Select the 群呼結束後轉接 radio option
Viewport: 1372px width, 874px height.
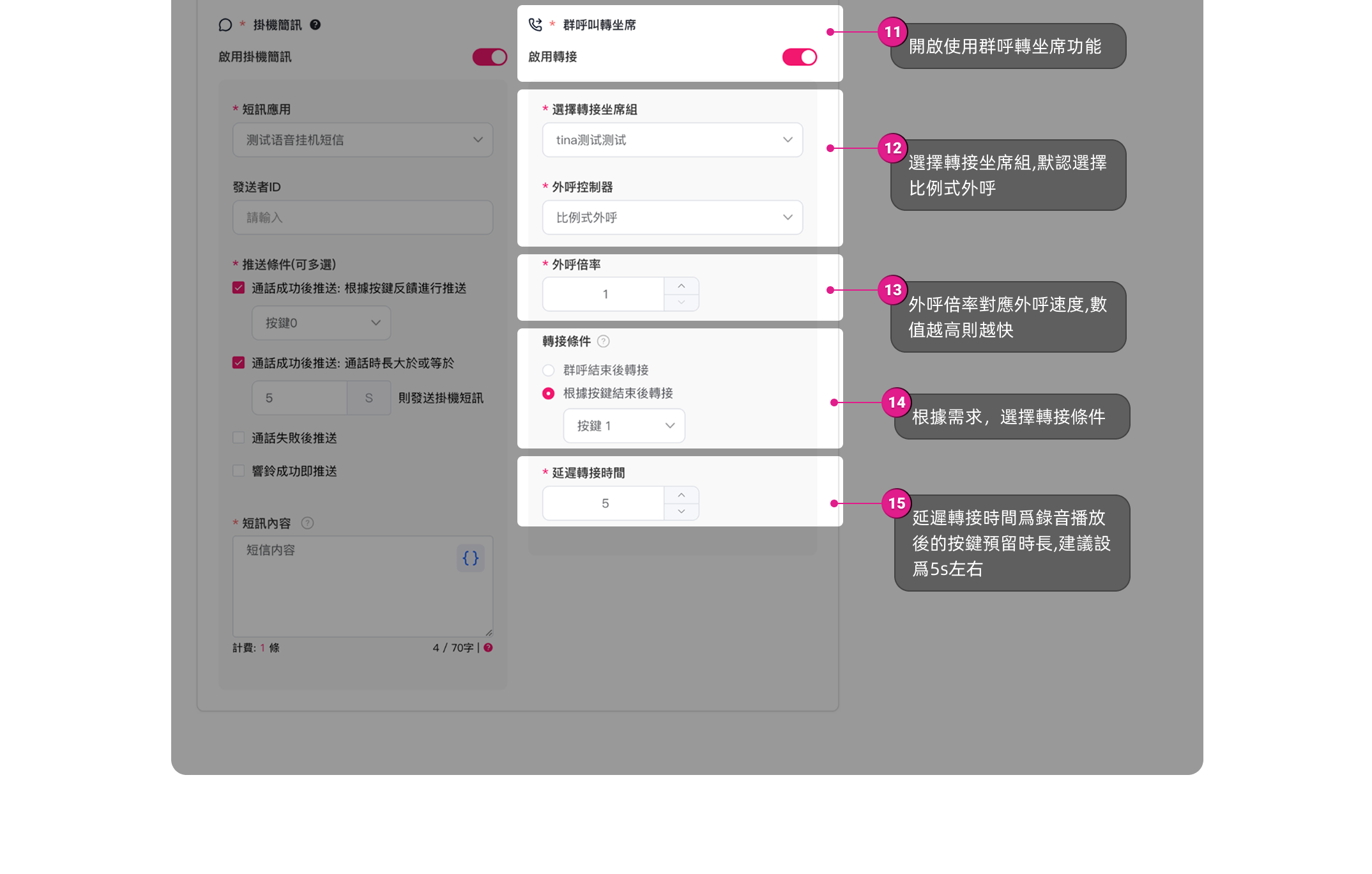pos(548,371)
